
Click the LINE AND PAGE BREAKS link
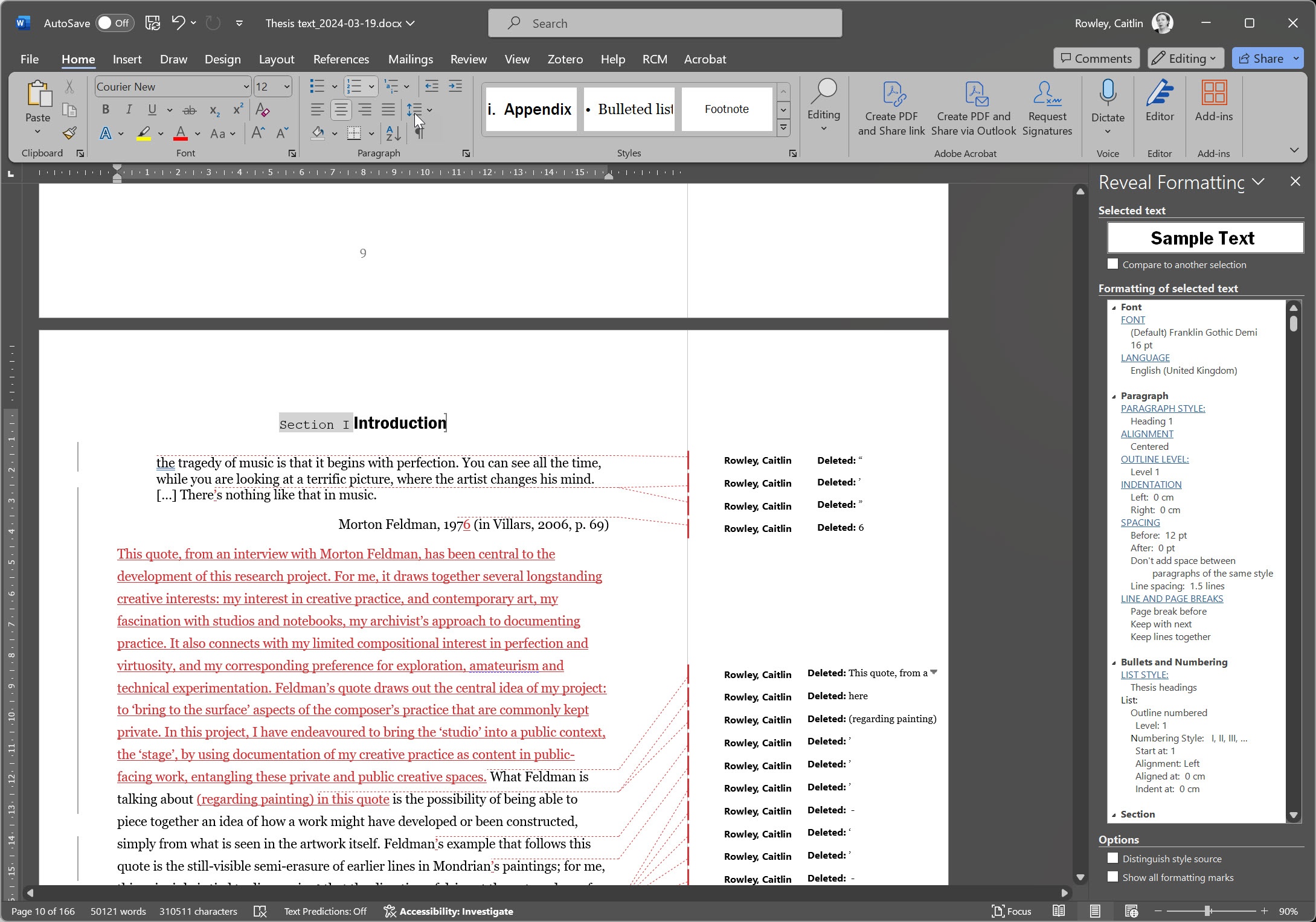(x=1172, y=599)
